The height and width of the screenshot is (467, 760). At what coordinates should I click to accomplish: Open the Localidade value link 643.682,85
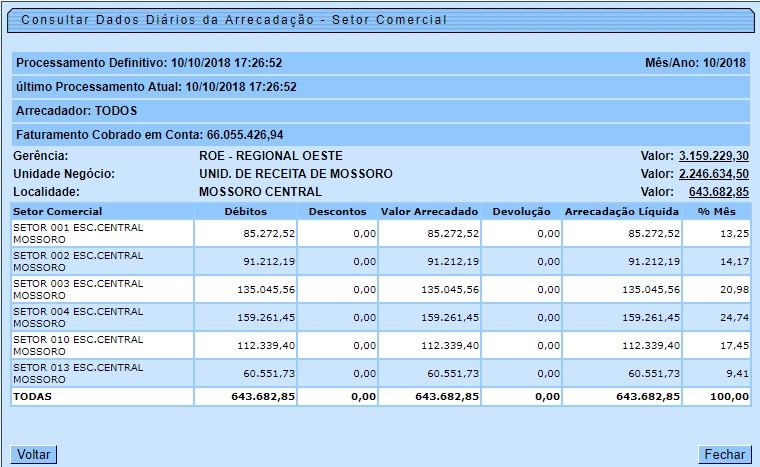[x=718, y=192]
